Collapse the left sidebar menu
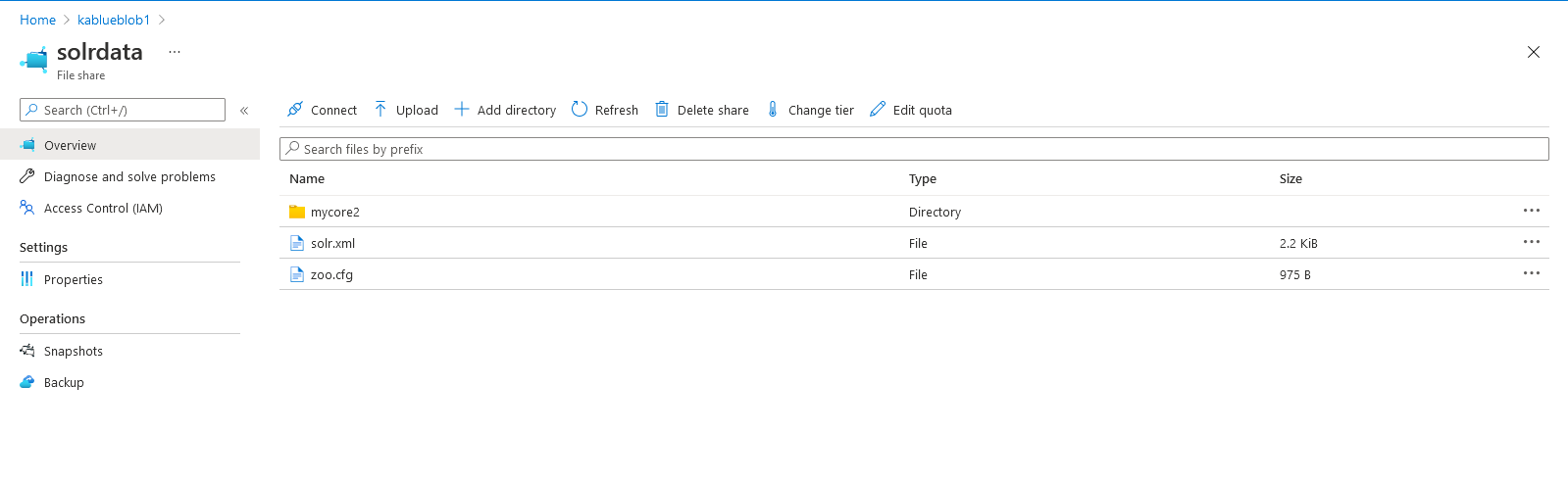1568x482 pixels. point(244,111)
